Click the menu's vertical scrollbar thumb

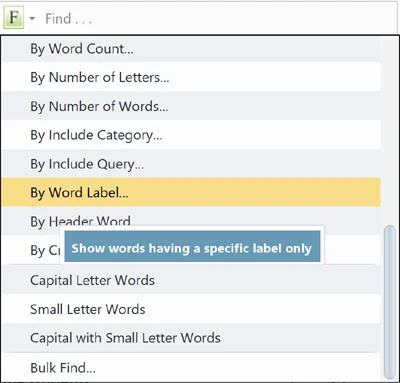point(389,302)
